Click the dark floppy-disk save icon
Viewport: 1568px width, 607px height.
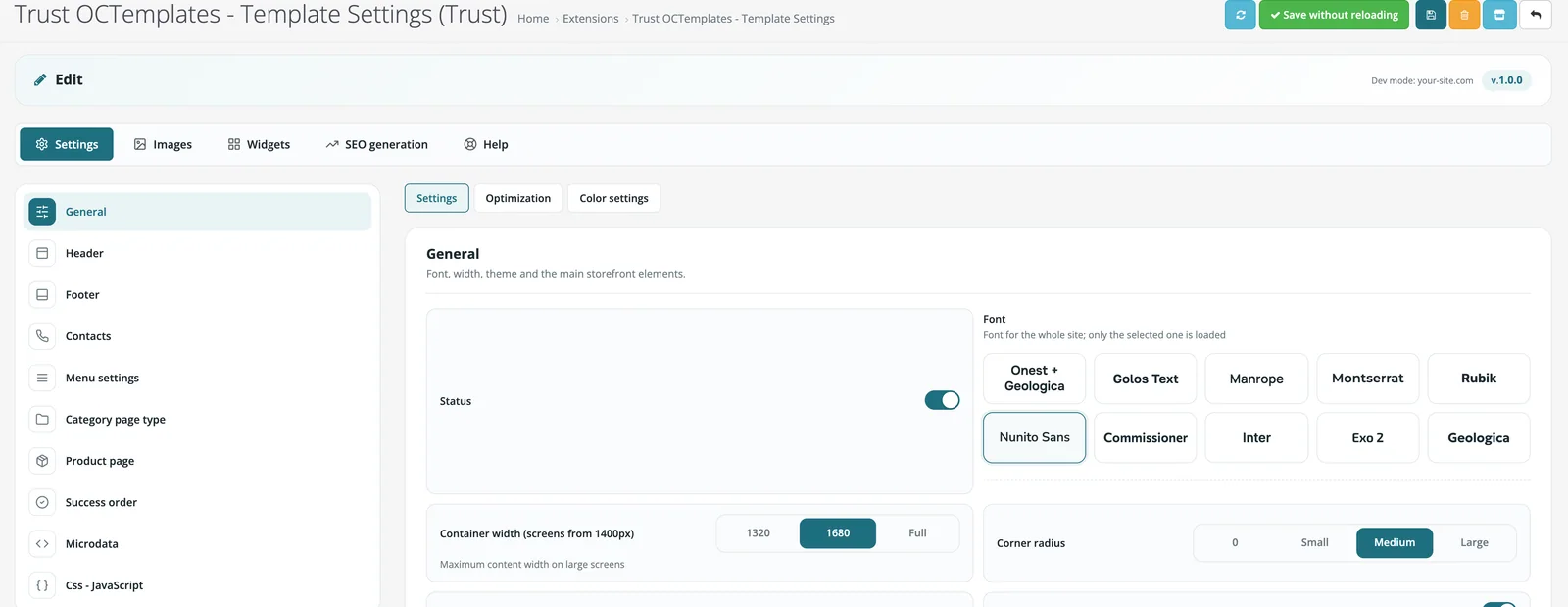(1431, 15)
